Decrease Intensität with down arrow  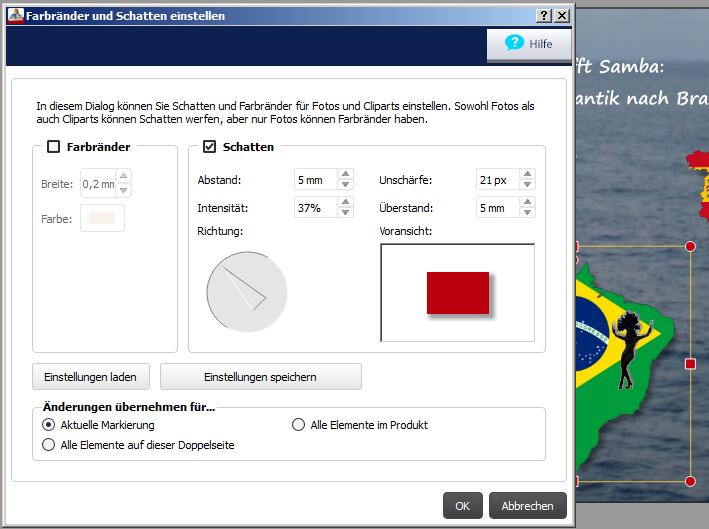click(345, 213)
